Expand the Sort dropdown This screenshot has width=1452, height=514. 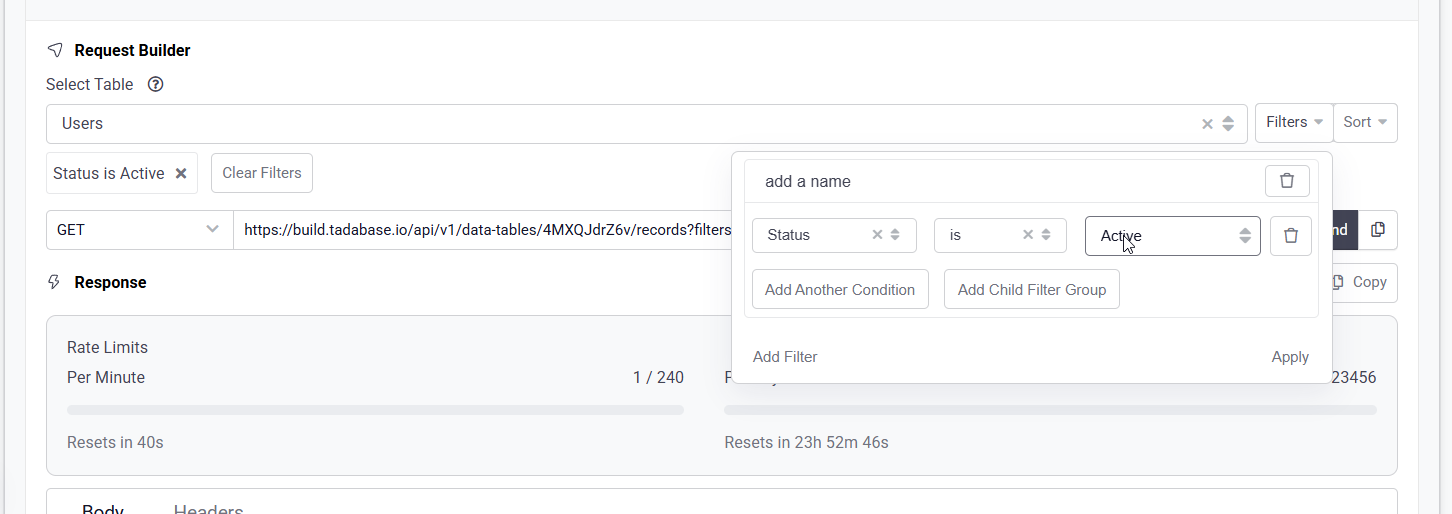point(1364,123)
